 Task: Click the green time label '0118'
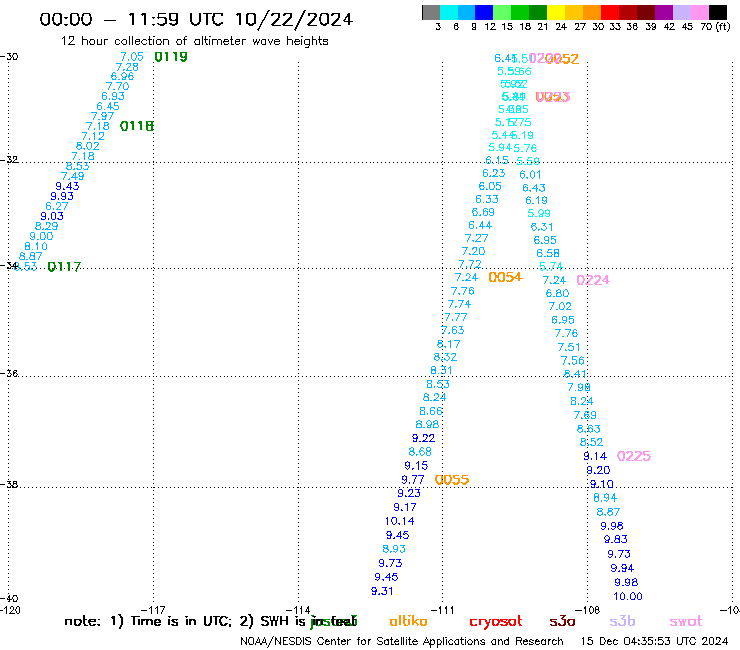point(137,126)
